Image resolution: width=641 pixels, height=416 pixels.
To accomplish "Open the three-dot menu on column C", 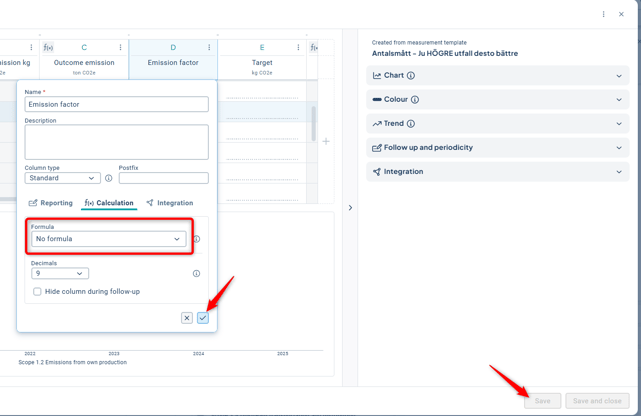I will 121,47.
